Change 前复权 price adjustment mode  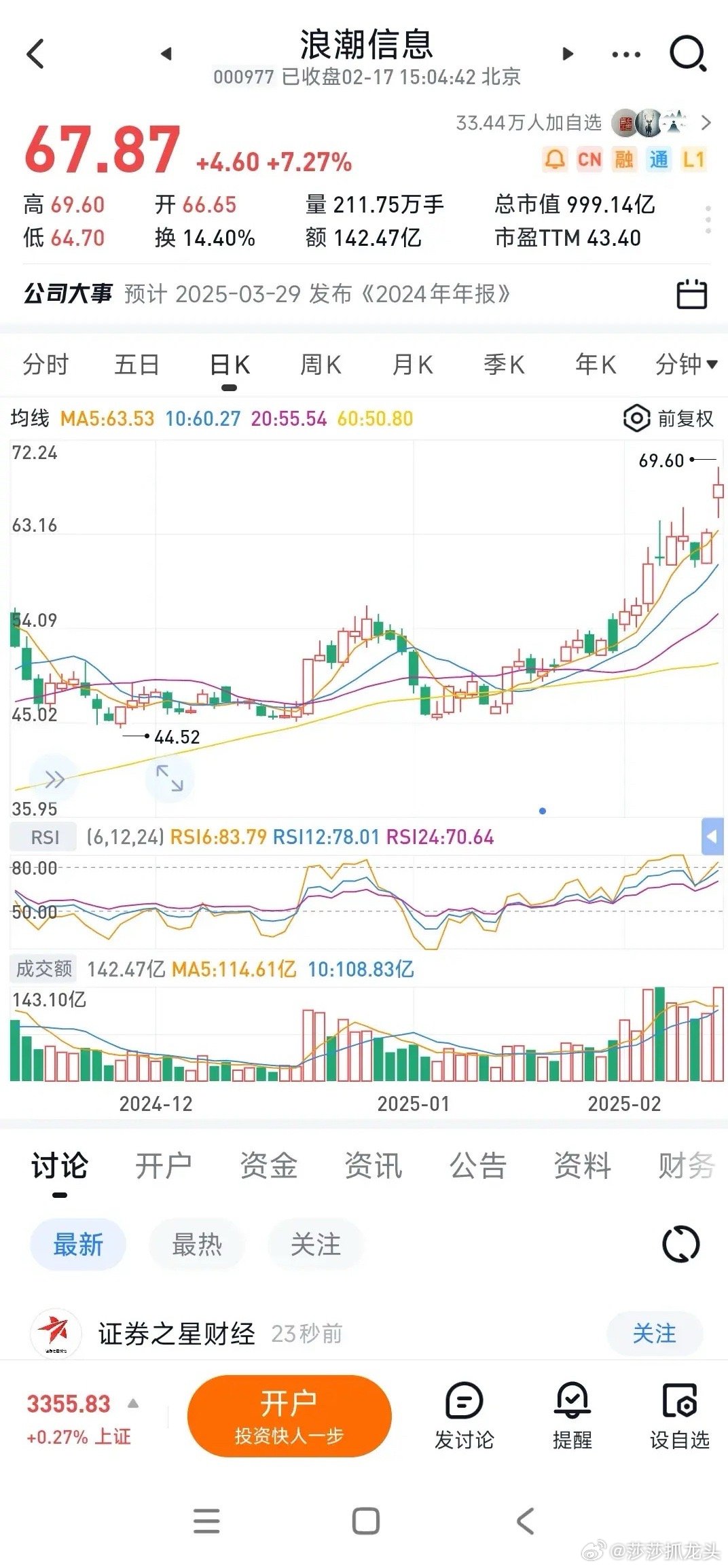(685, 419)
